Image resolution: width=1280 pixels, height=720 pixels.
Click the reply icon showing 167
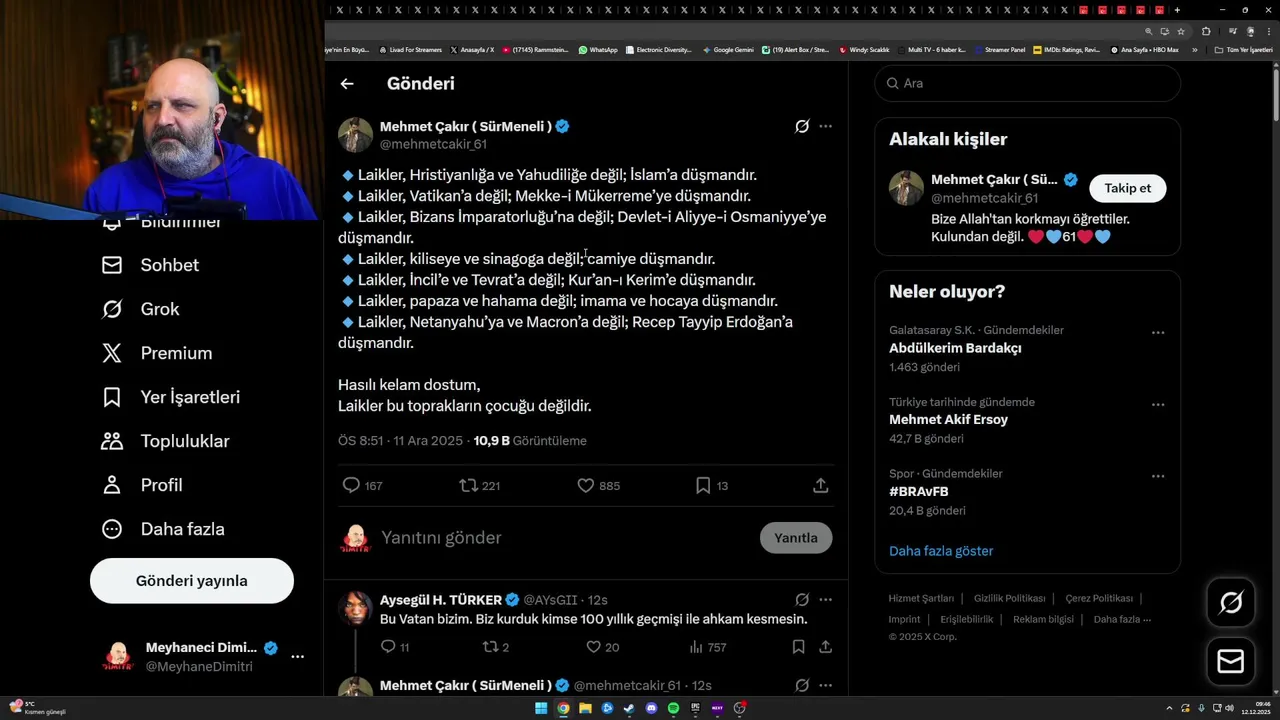[351, 485]
